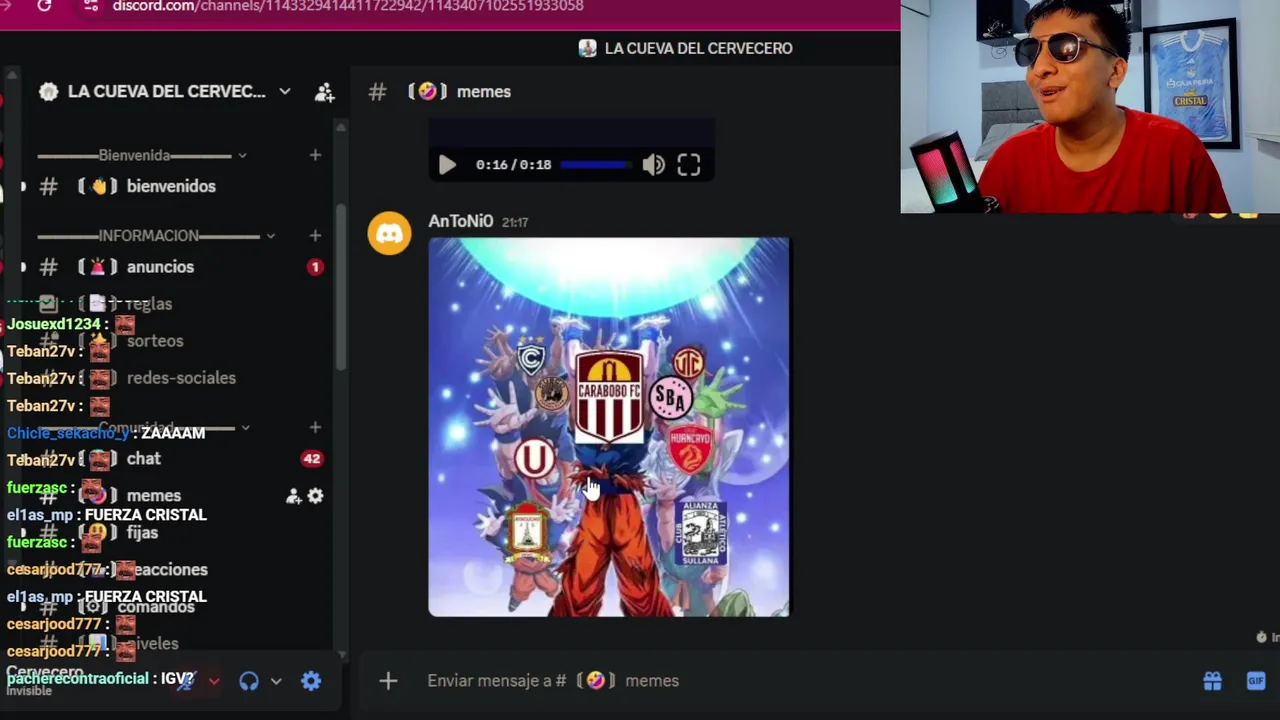Open user settings gear in the user panel
Screen dimensions: 1280x720
[x=311, y=681]
